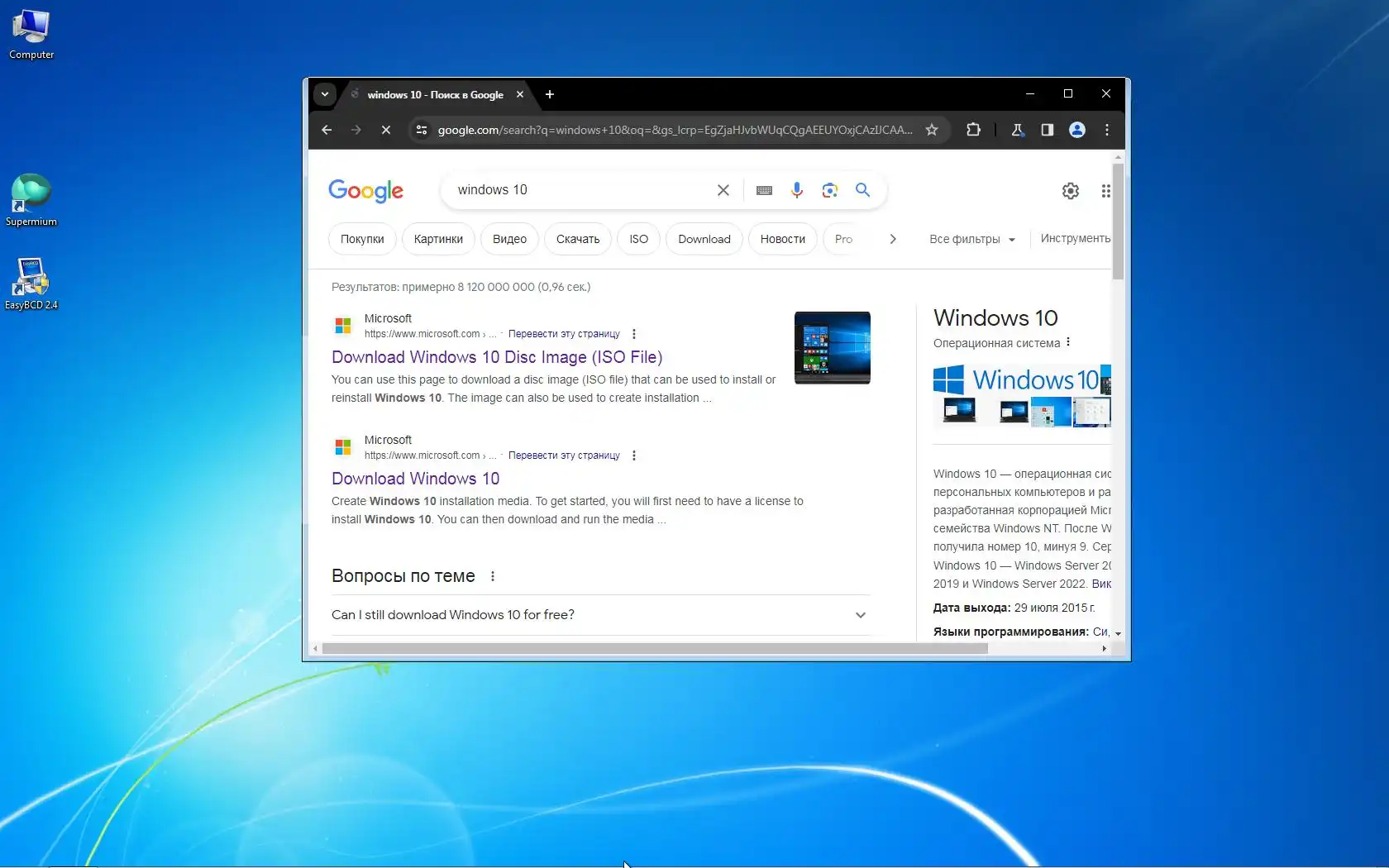Screen dimensions: 1389x868
Task: Open the Windows 10 laptop thumbnail
Action: (x=833, y=348)
